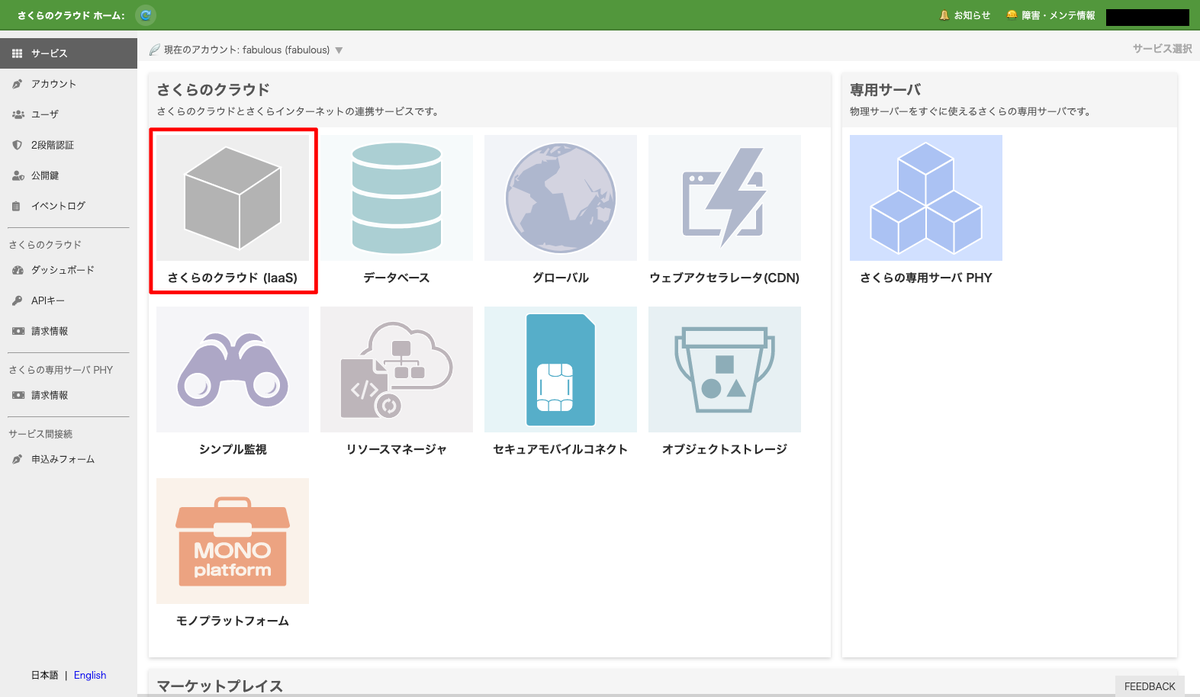
Task: Click the グローバル label
Action: click(561, 278)
